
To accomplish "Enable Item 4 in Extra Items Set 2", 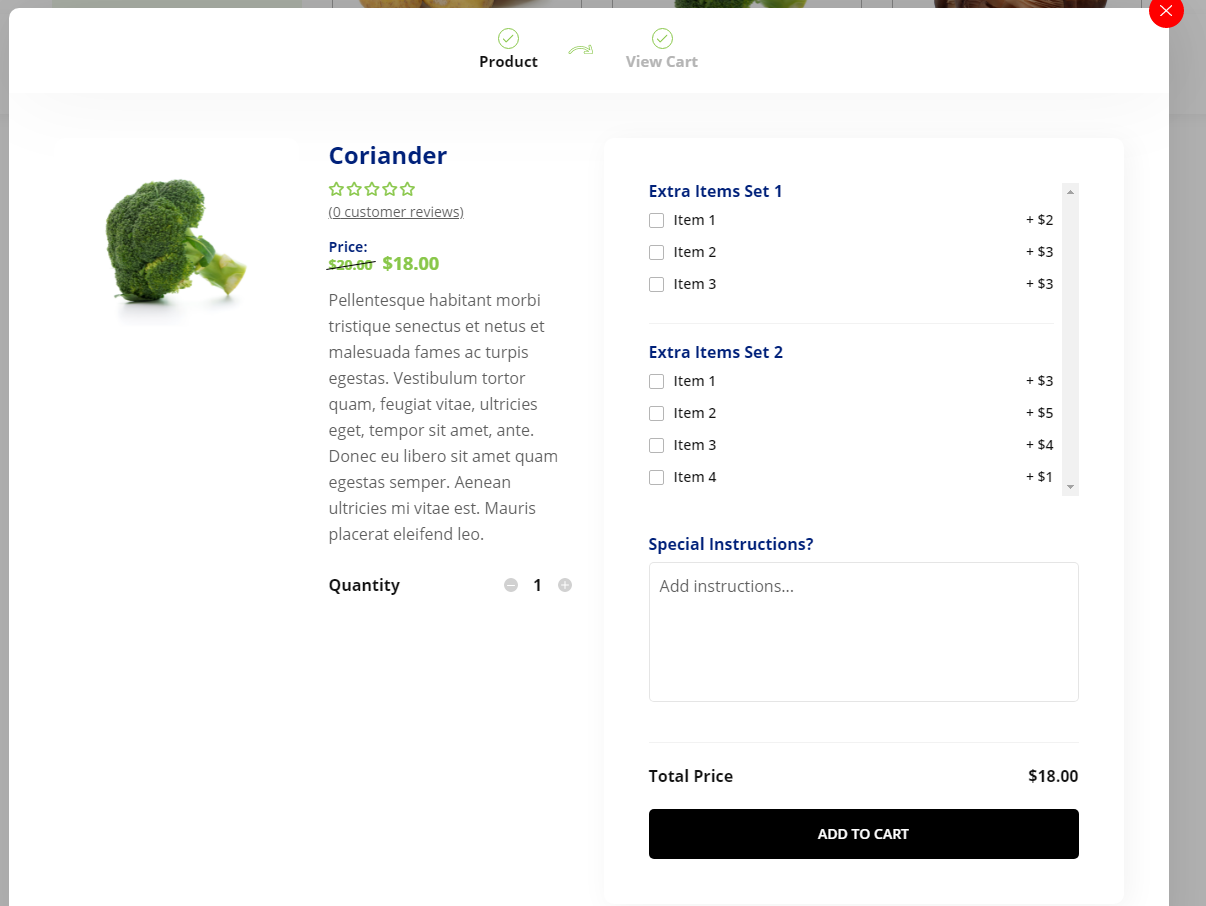I will pyautogui.click(x=657, y=477).
